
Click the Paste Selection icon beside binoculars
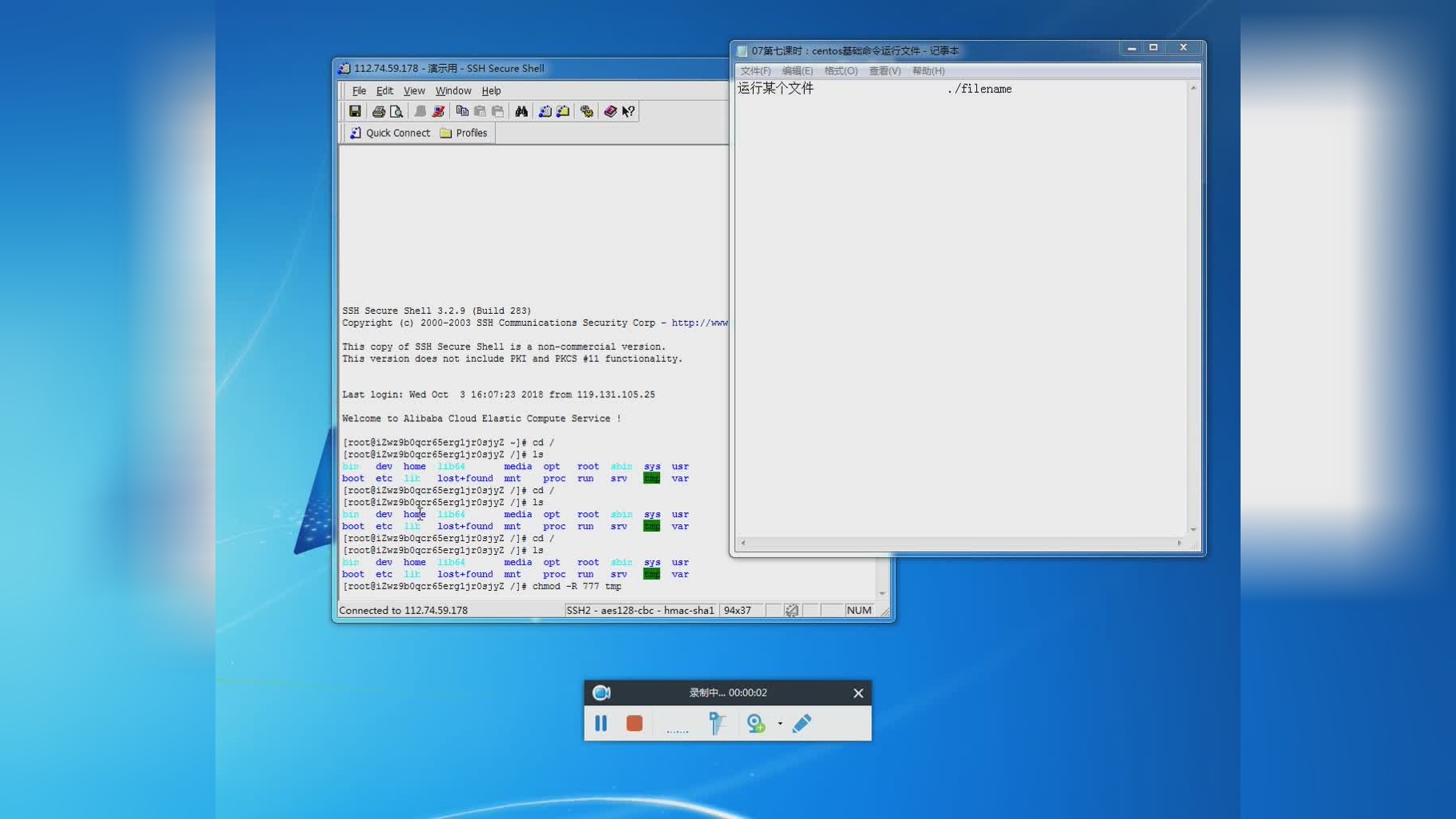pos(497,111)
